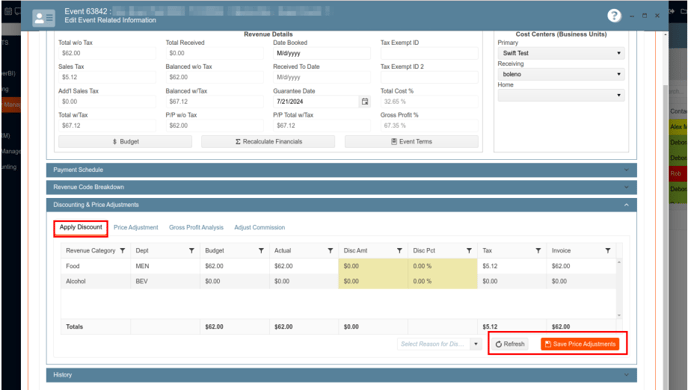Click the Refresh button
688x390 pixels.
tap(510, 344)
